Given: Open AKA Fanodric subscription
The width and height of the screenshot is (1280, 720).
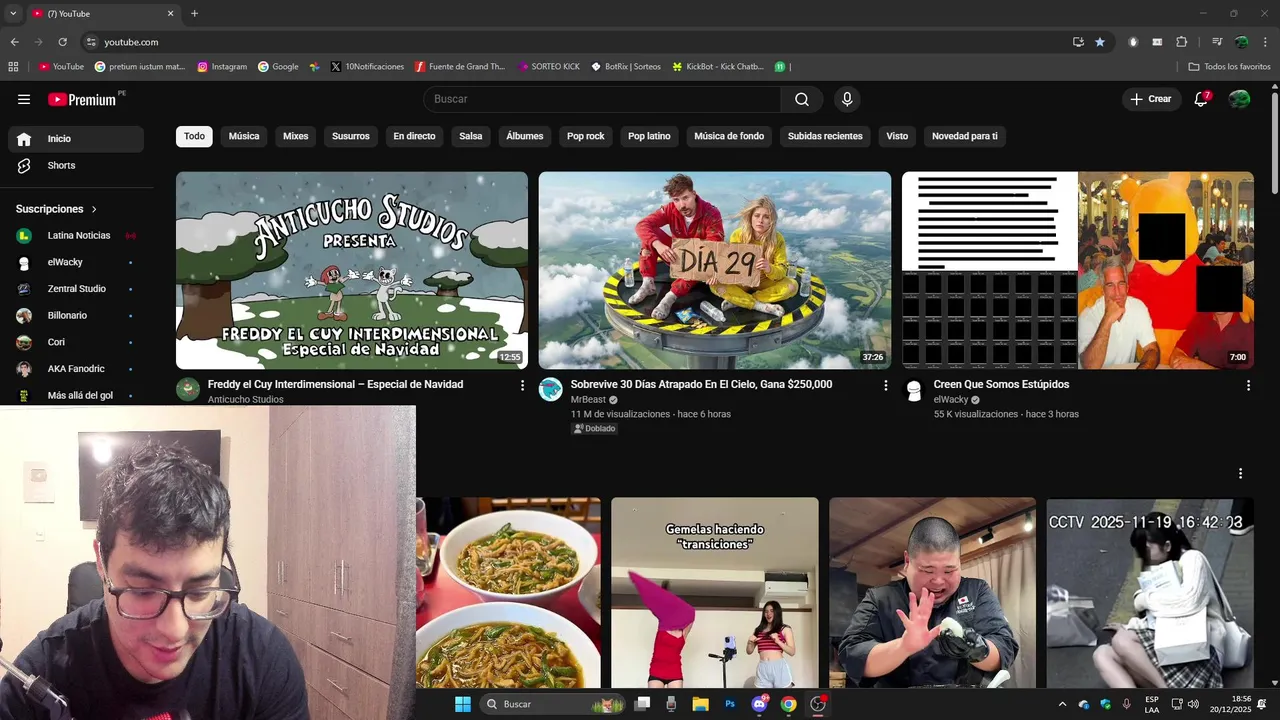Looking at the screenshot, I should pos(76,369).
